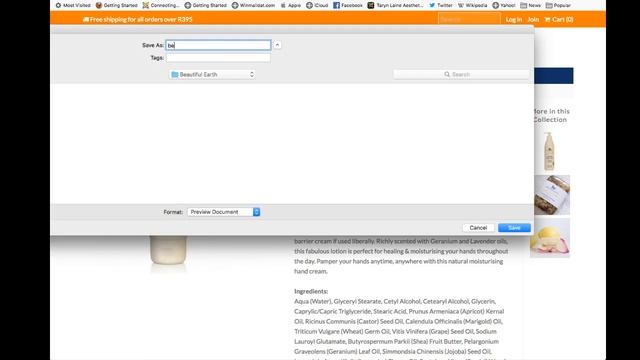Open the boxed product thumbnail in the collection

click(552, 195)
